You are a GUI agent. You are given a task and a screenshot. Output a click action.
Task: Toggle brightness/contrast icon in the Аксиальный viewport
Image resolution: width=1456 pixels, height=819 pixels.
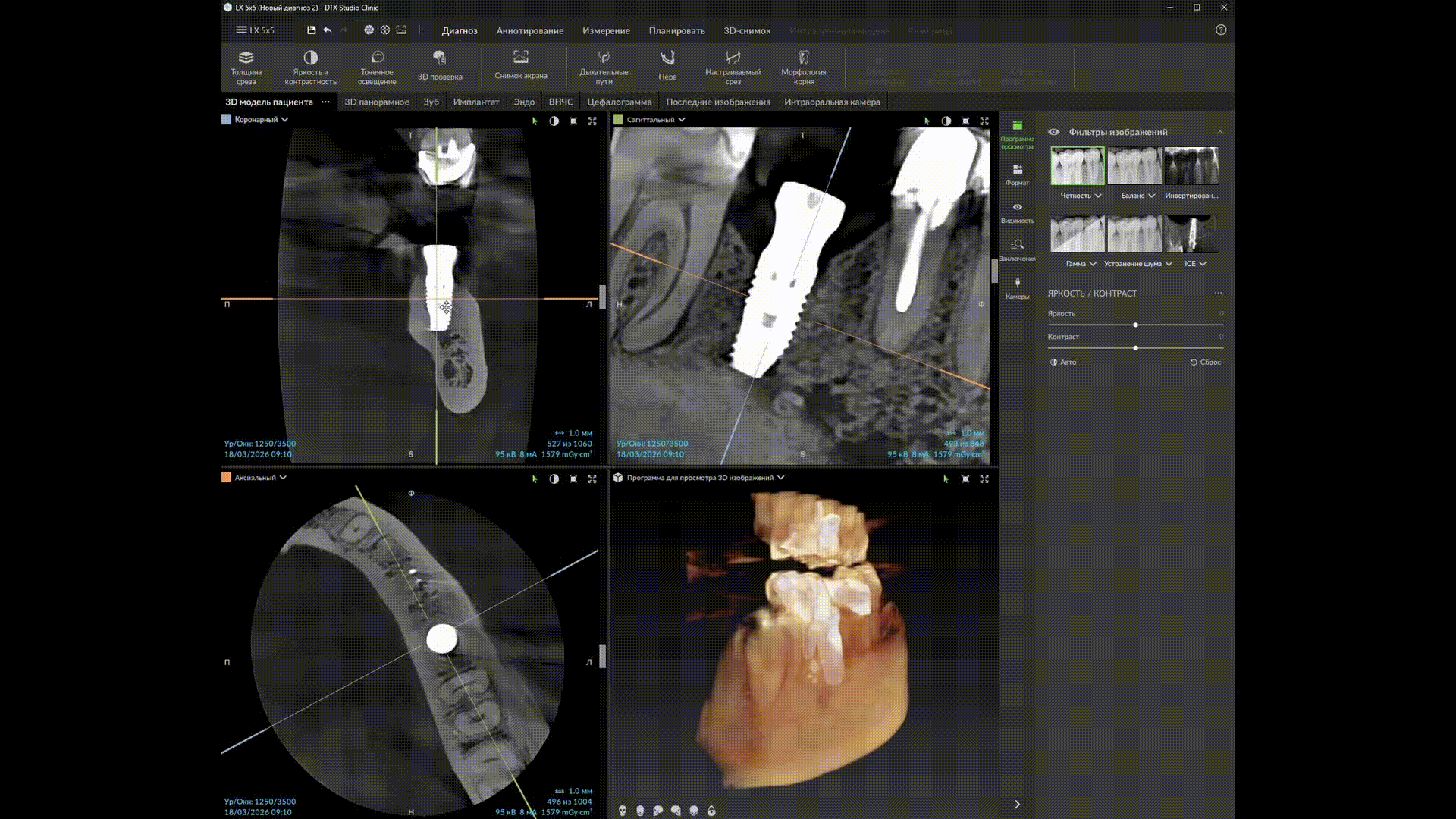click(x=554, y=479)
